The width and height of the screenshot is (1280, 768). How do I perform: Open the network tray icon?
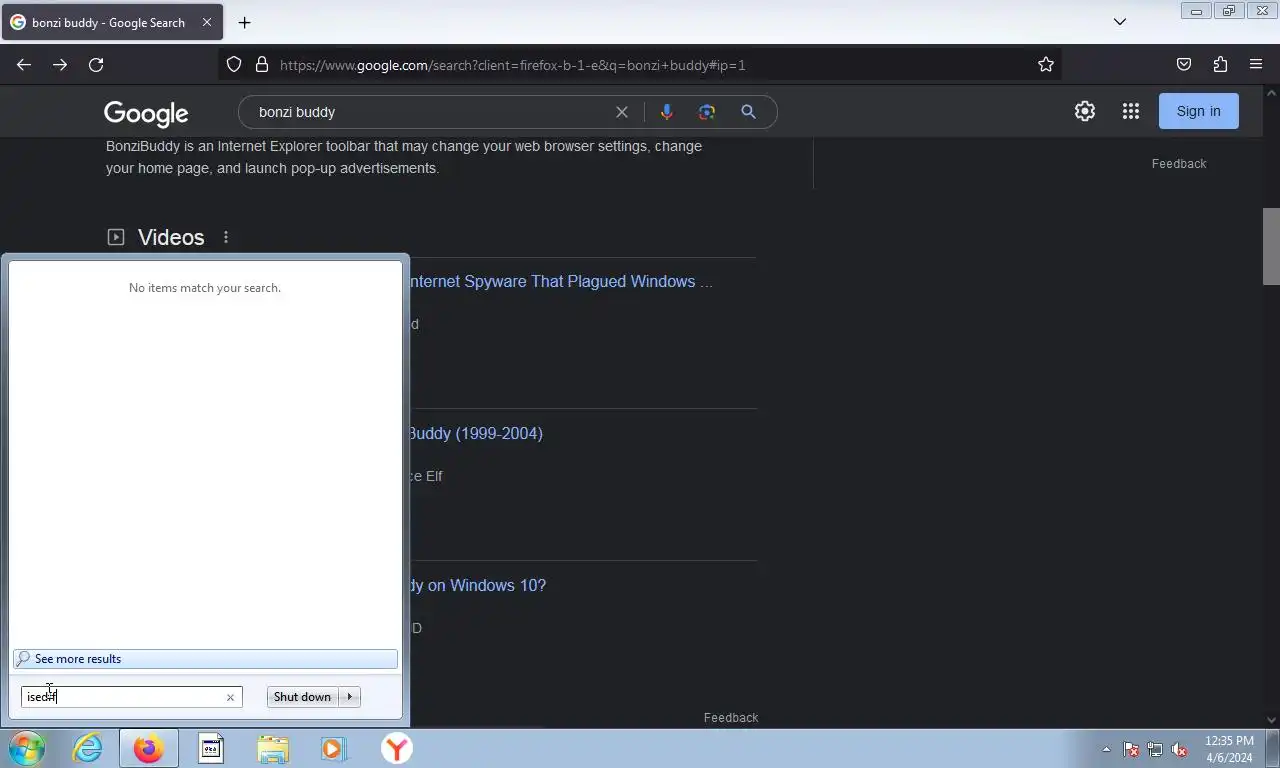pos(1155,749)
